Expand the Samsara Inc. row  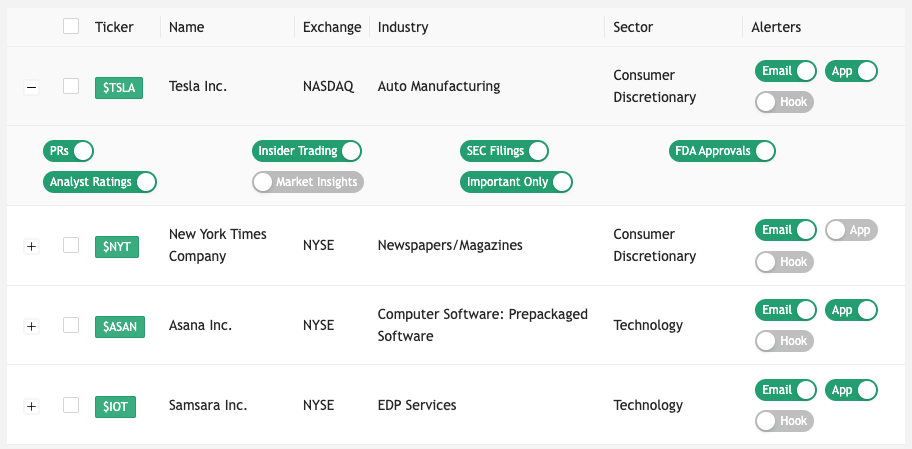click(x=31, y=406)
